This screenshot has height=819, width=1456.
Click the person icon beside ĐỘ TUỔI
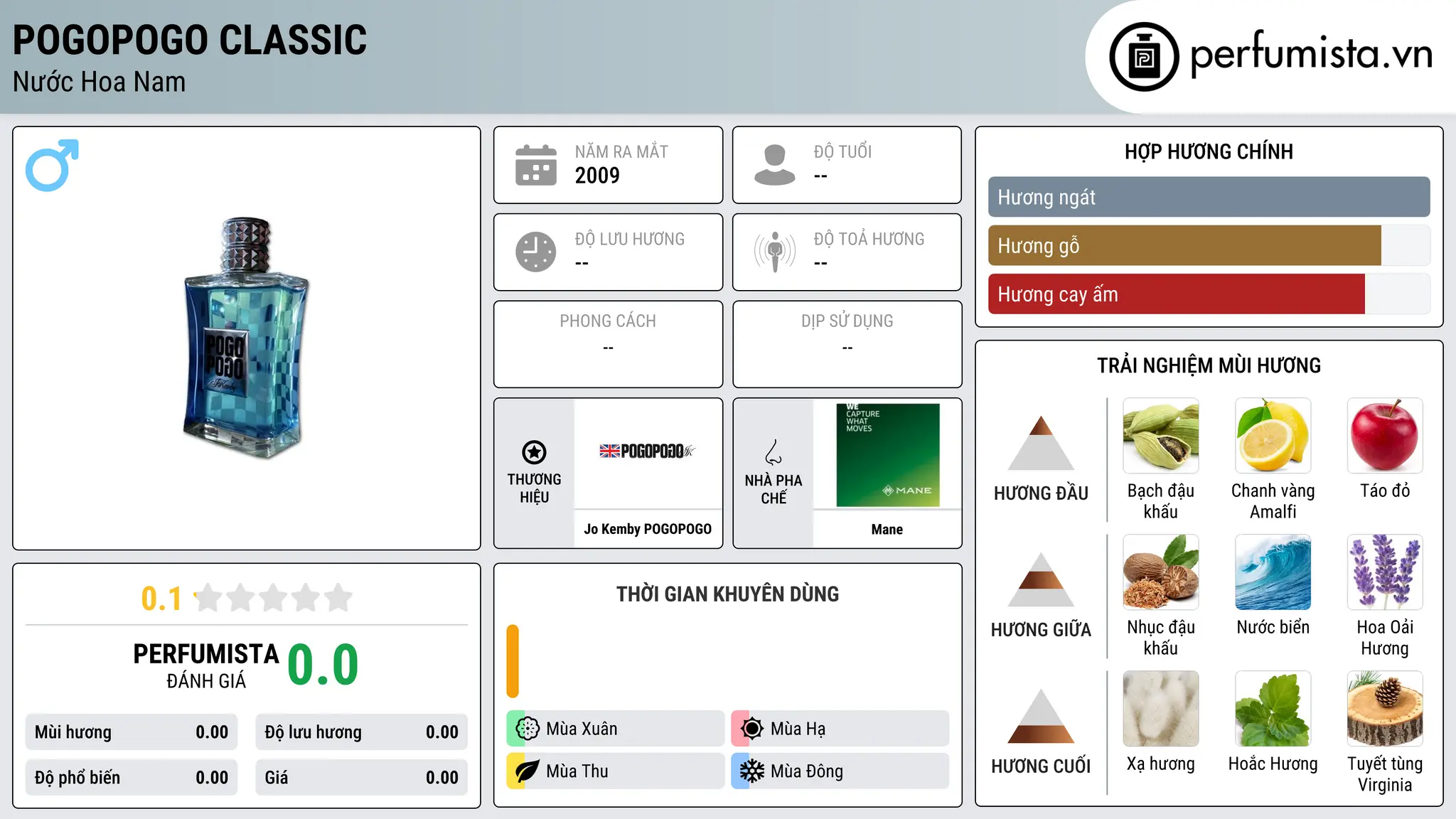point(775,165)
